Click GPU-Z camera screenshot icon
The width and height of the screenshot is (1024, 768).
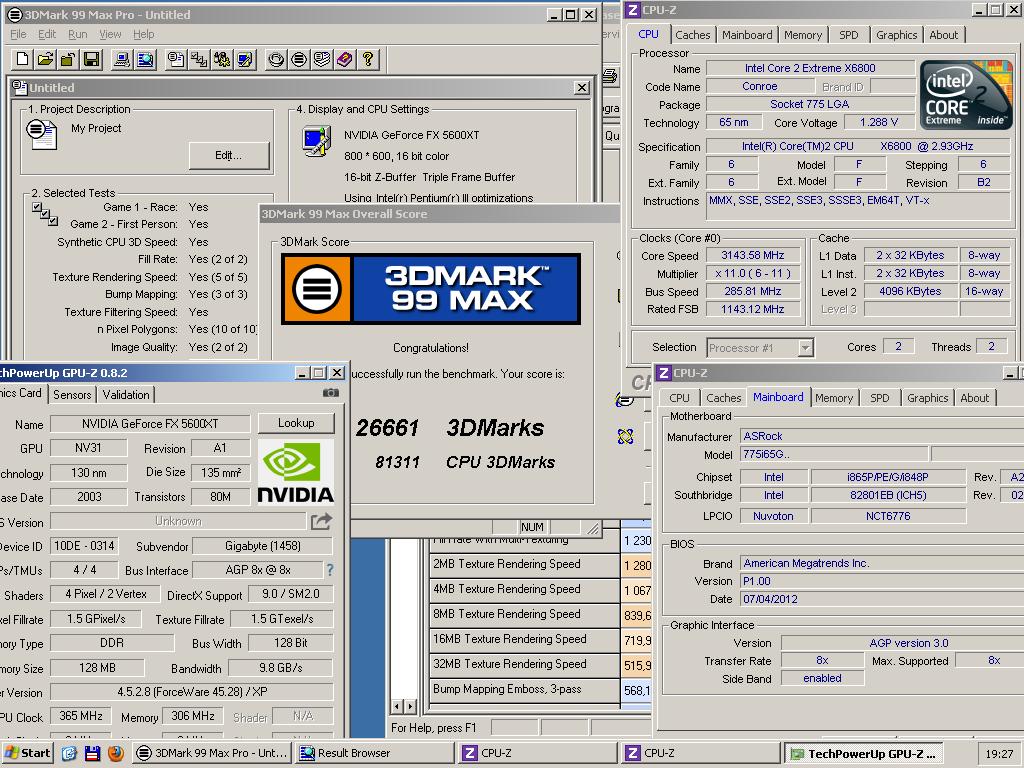[x=330, y=392]
